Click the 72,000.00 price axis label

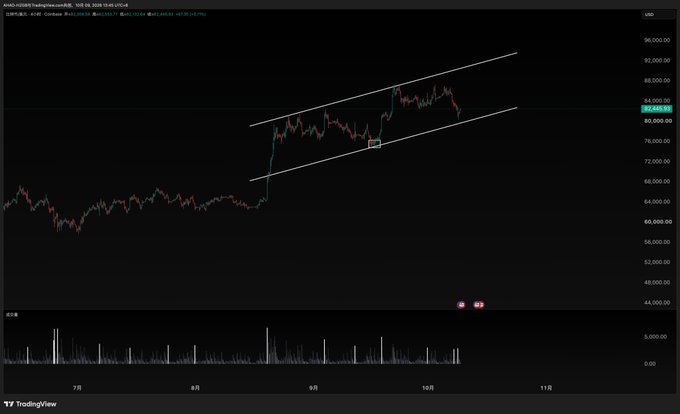[657, 161]
